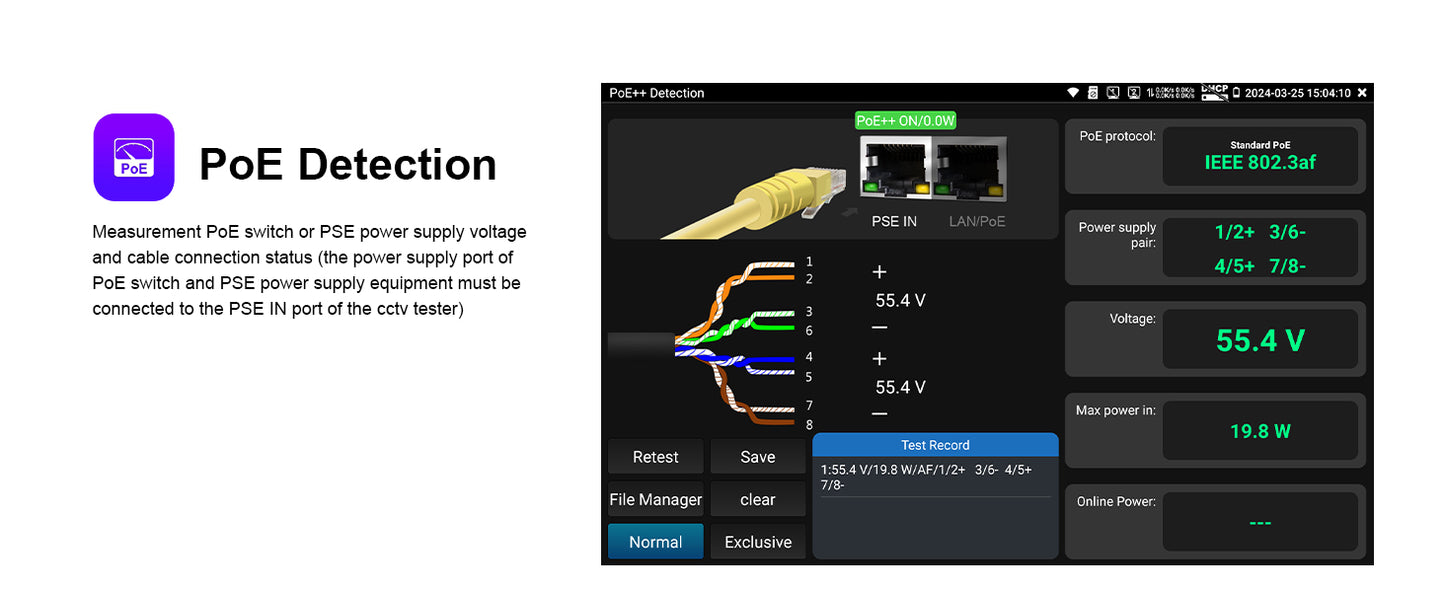Tap the Wi-Fi signal icon in status bar

click(1073, 93)
